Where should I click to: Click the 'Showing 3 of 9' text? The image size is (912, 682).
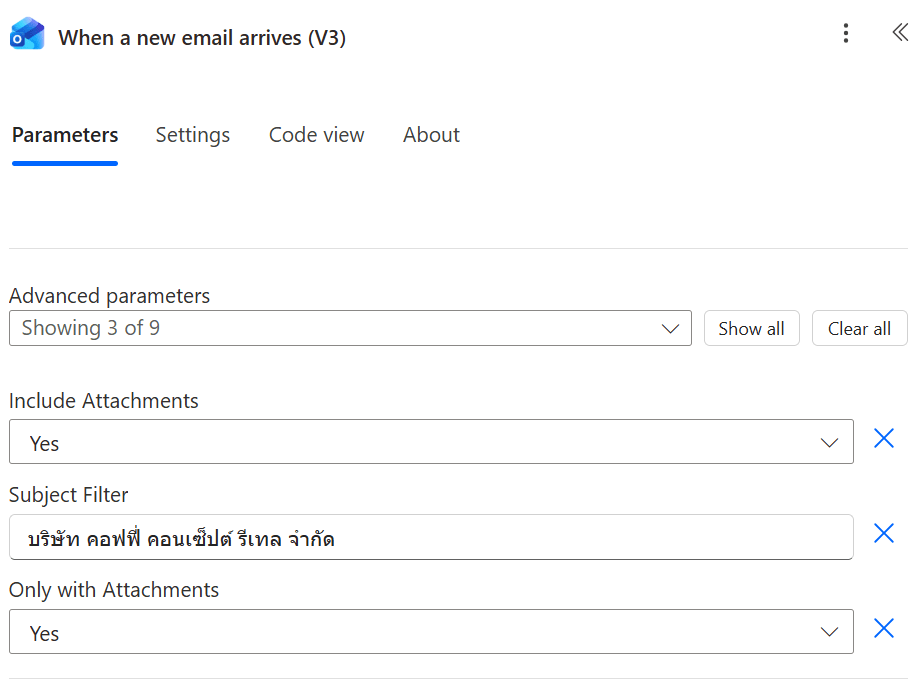[x=91, y=328]
